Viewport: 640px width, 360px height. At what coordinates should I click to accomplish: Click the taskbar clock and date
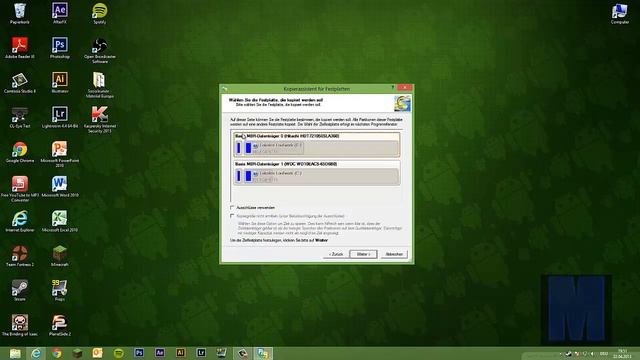click(622, 353)
